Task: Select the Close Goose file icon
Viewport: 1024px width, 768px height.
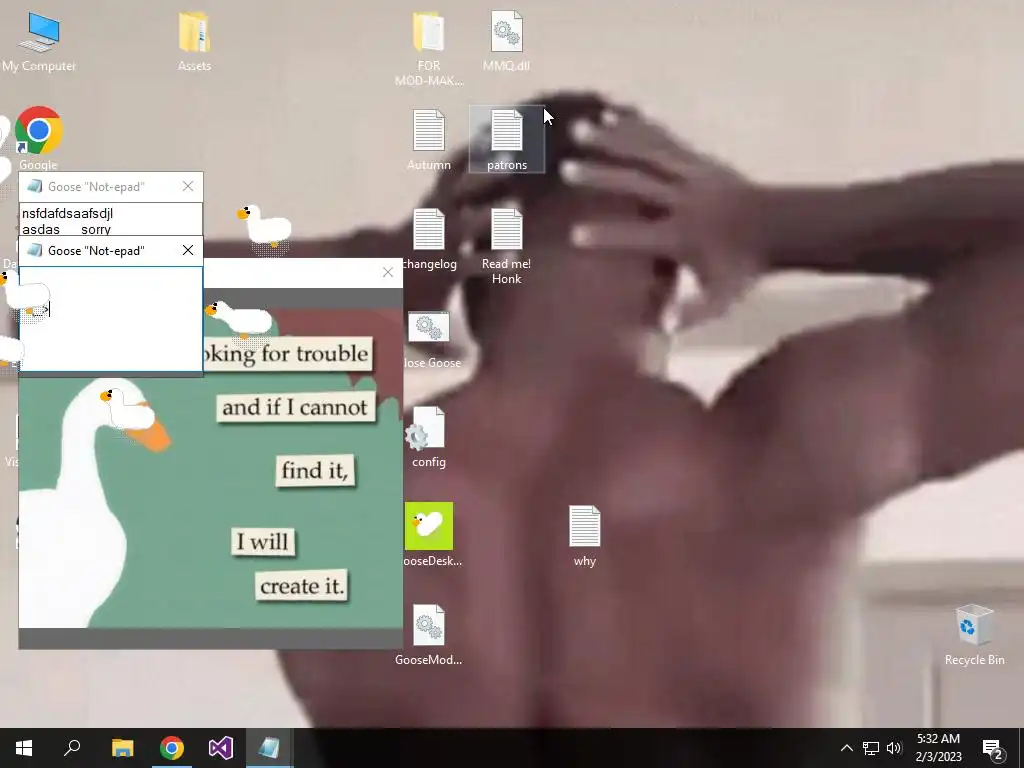Action: pos(431,340)
